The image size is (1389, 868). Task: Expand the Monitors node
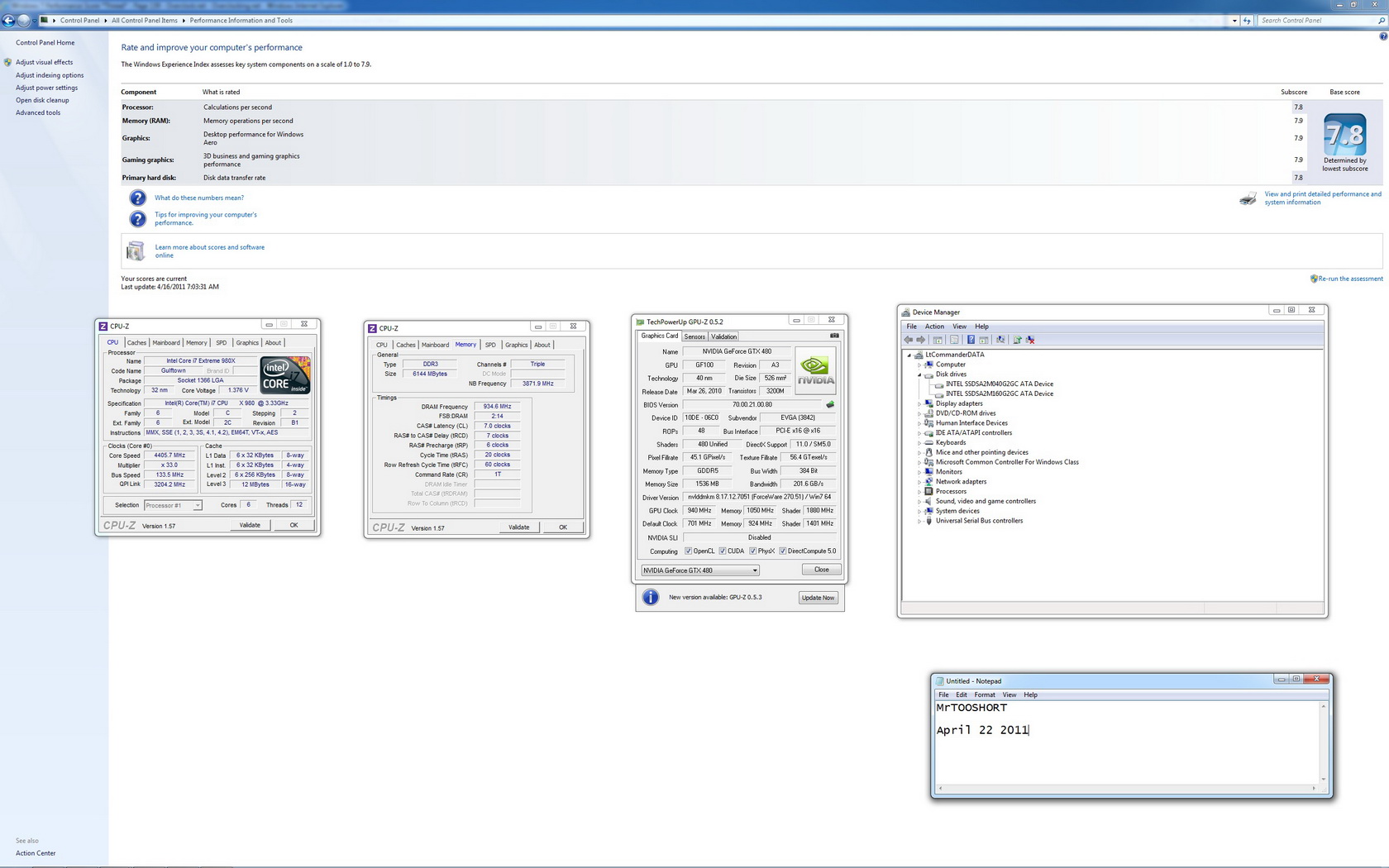coord(919,472)
